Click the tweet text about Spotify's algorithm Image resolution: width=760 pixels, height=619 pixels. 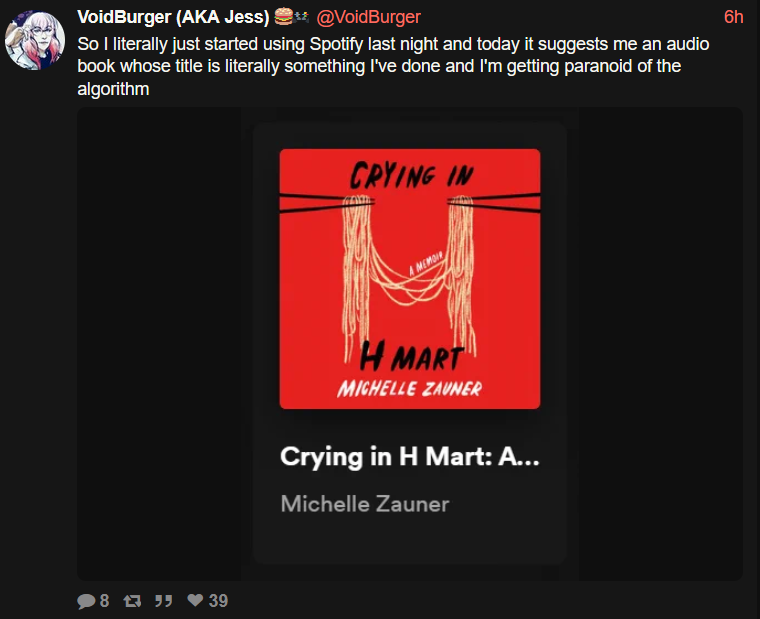click(x=393, y=66)
